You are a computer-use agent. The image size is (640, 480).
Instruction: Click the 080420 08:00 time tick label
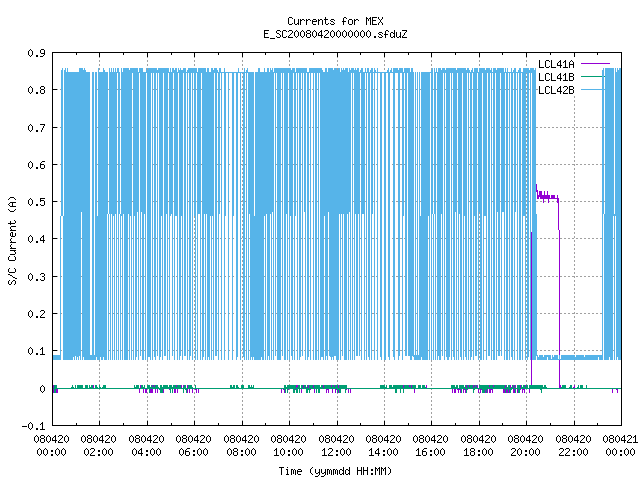[241, 446]
